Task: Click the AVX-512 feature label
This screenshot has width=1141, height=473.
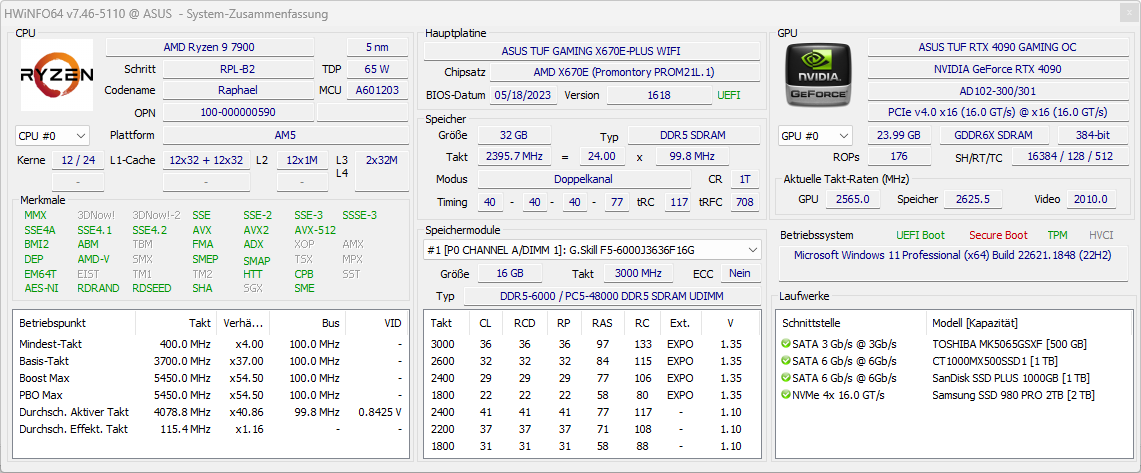Action: click(x=315, y=230)
